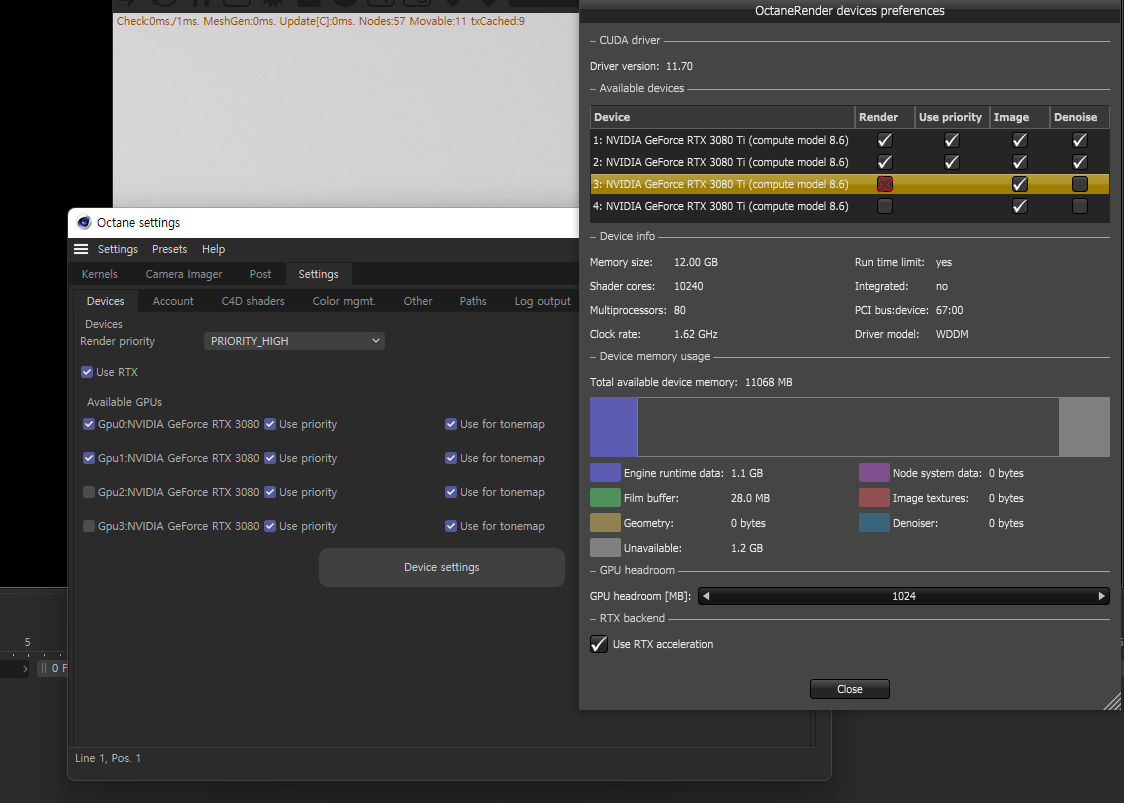Enable Denoise checkbox for device 4
The height and width of the screenshot is (803, 1124).
tap(1080, 206)
